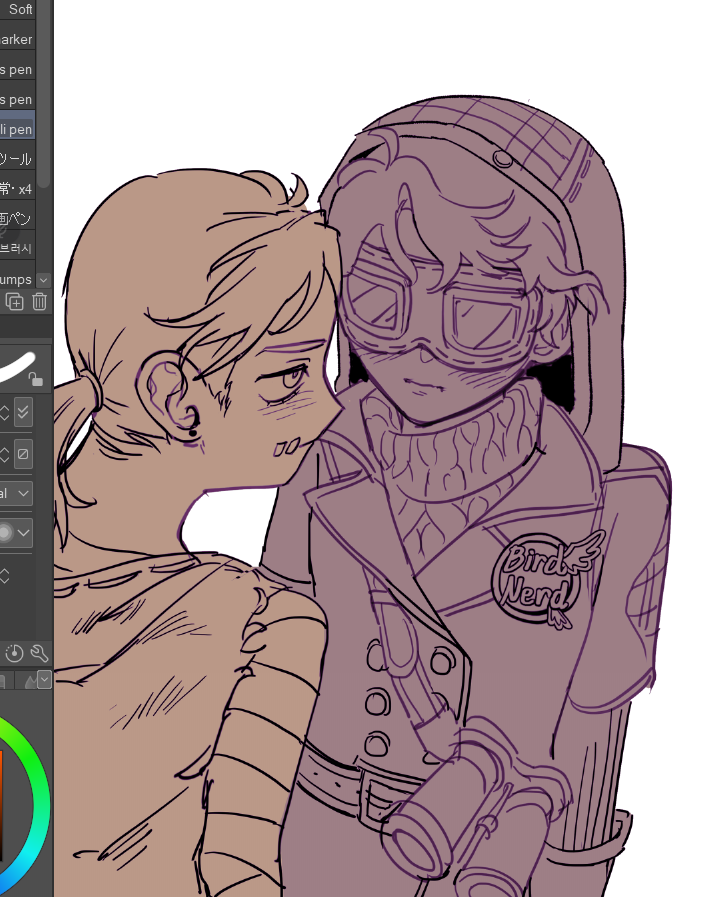Select the Marker sub tool row

click(18, 39)
